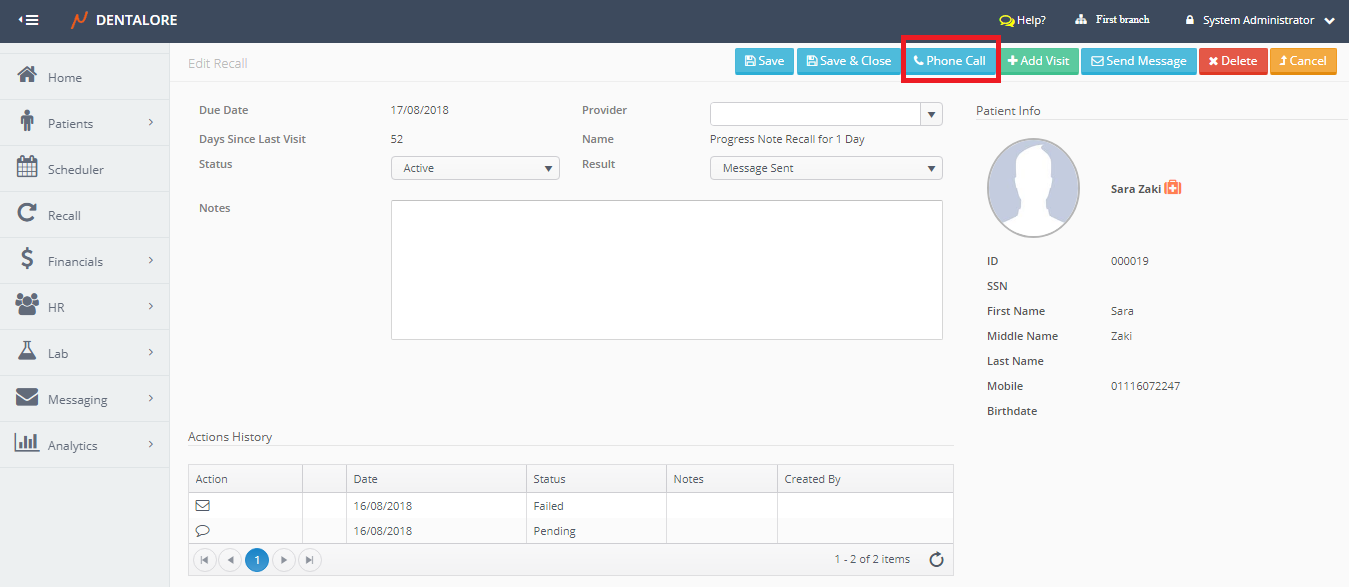
Task: Collapse sidebar using the hamburger menu icon
Action: [29, 20]
